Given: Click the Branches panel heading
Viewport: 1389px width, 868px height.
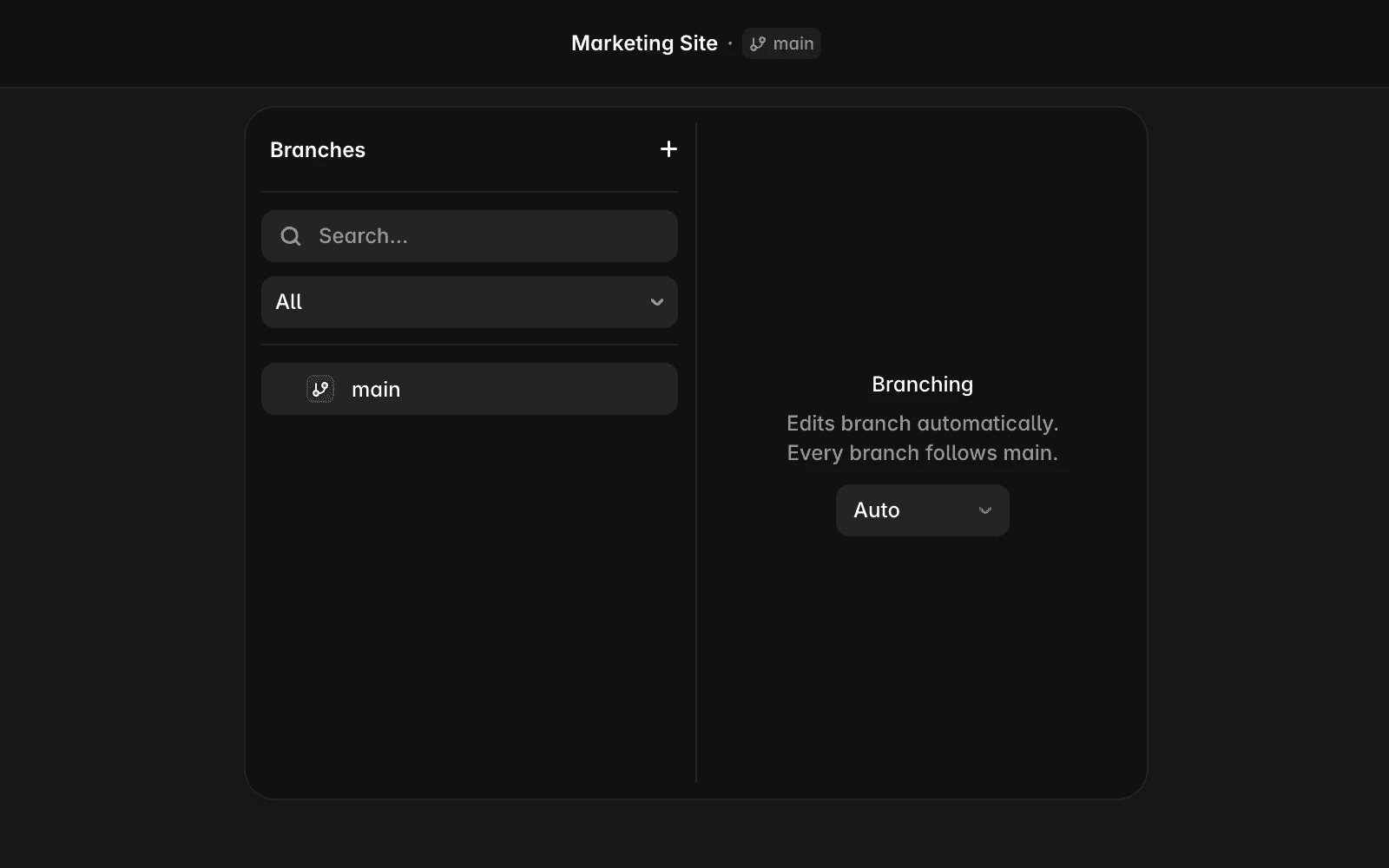Looking at the screenshot, I should click(x=318, y=150).
